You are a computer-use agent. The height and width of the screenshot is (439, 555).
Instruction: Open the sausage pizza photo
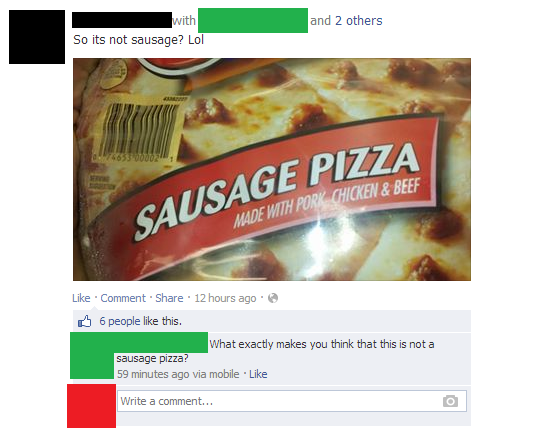pos(272,170)
